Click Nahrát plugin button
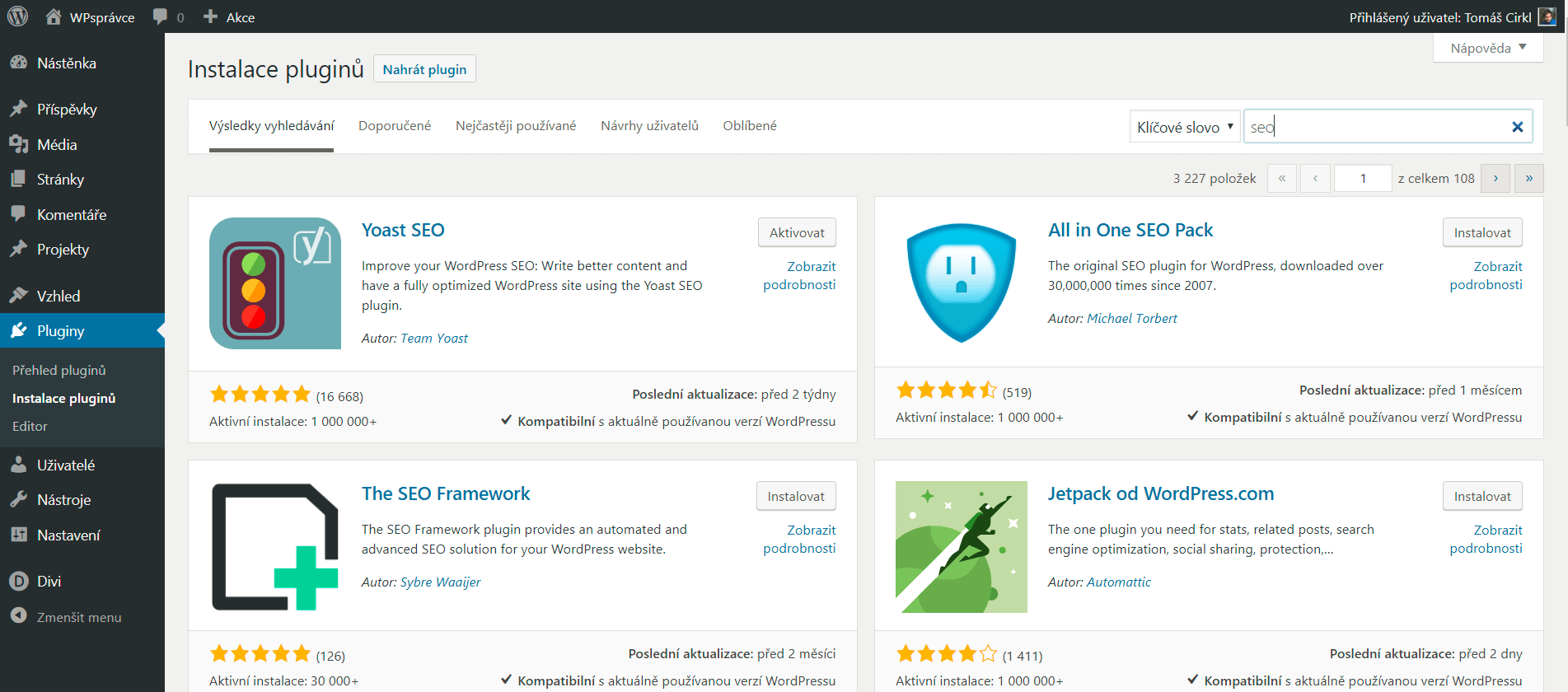This screenshot has width=1568, height=692. pyautogui.click(x=424, y=69)
